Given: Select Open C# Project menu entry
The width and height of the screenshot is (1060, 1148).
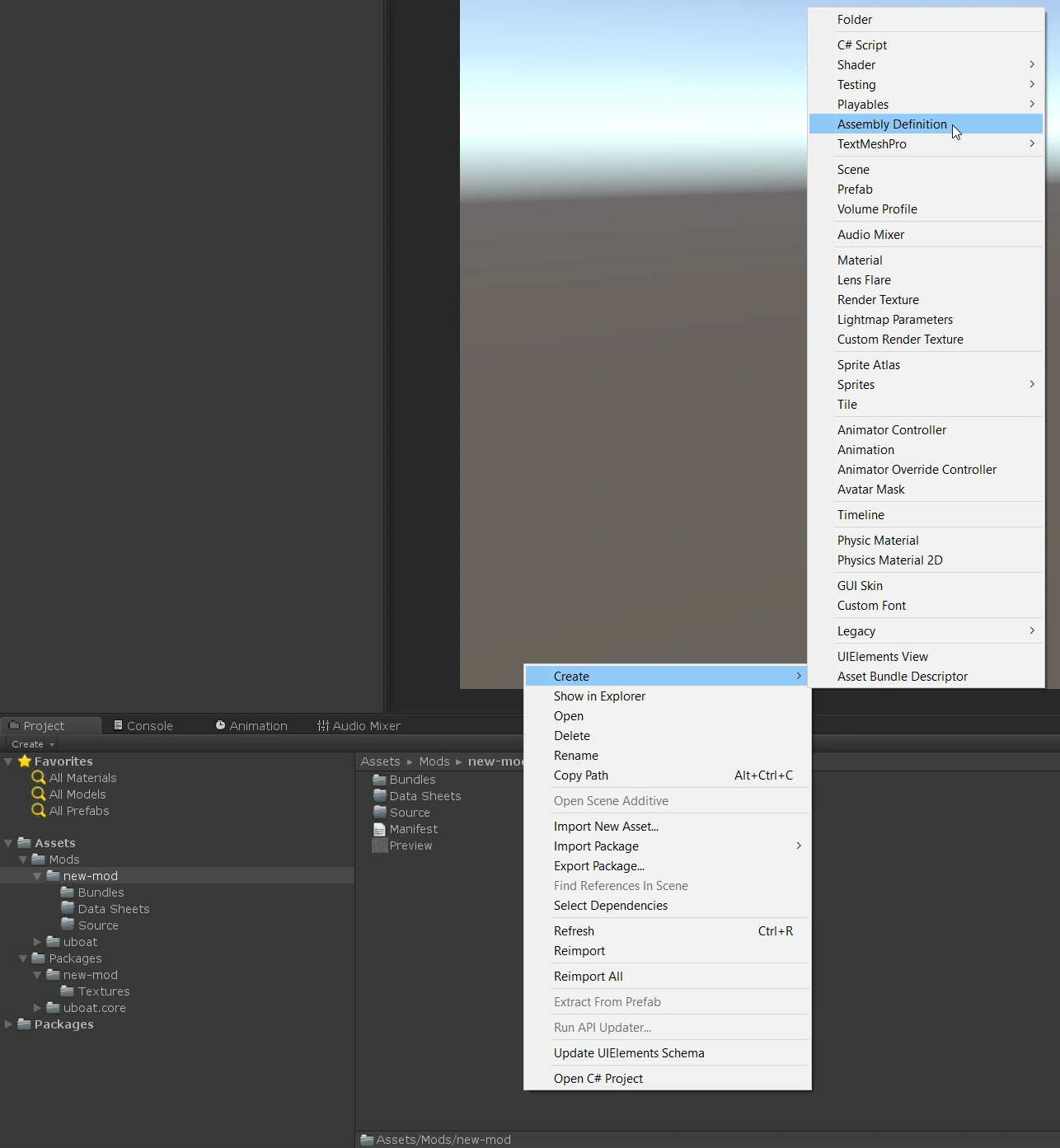Looking at the screenshot, I should pos(667,1079).
